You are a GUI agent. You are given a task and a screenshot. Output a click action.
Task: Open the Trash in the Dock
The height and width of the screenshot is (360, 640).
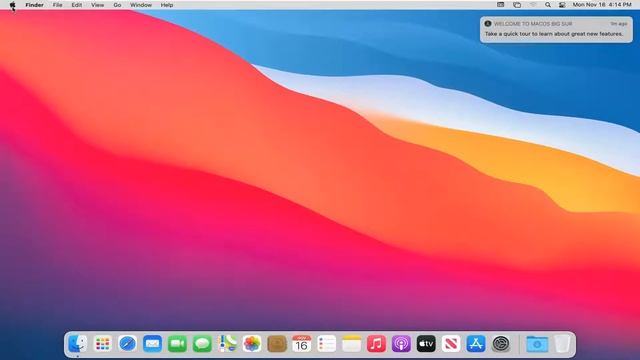(562, 344)
